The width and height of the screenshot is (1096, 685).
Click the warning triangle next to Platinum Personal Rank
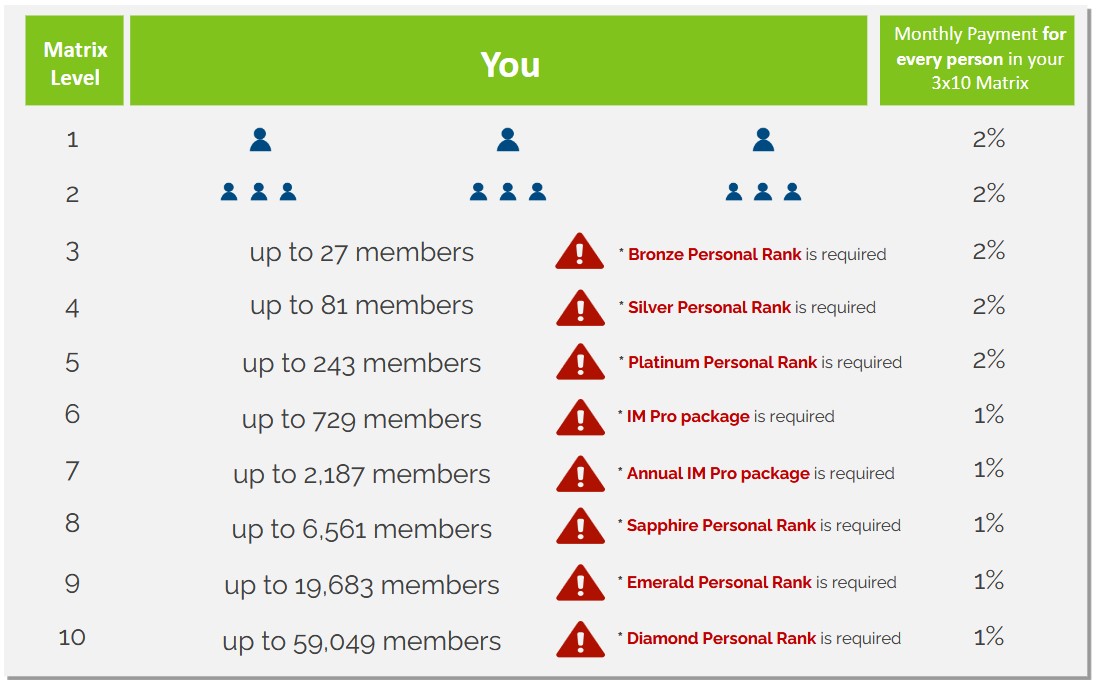point(580,361)
